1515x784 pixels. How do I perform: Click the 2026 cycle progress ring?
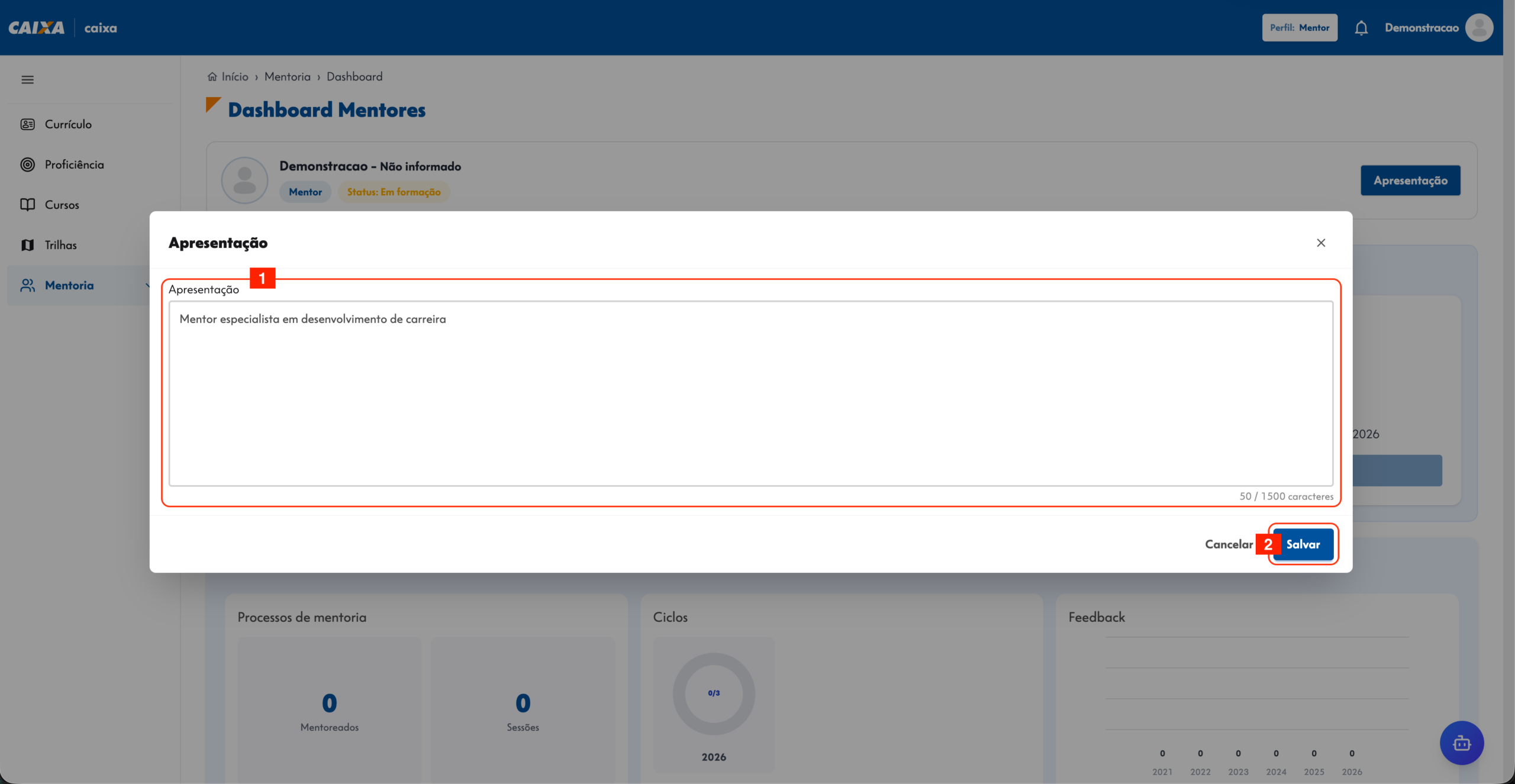(x=714, y=693)
